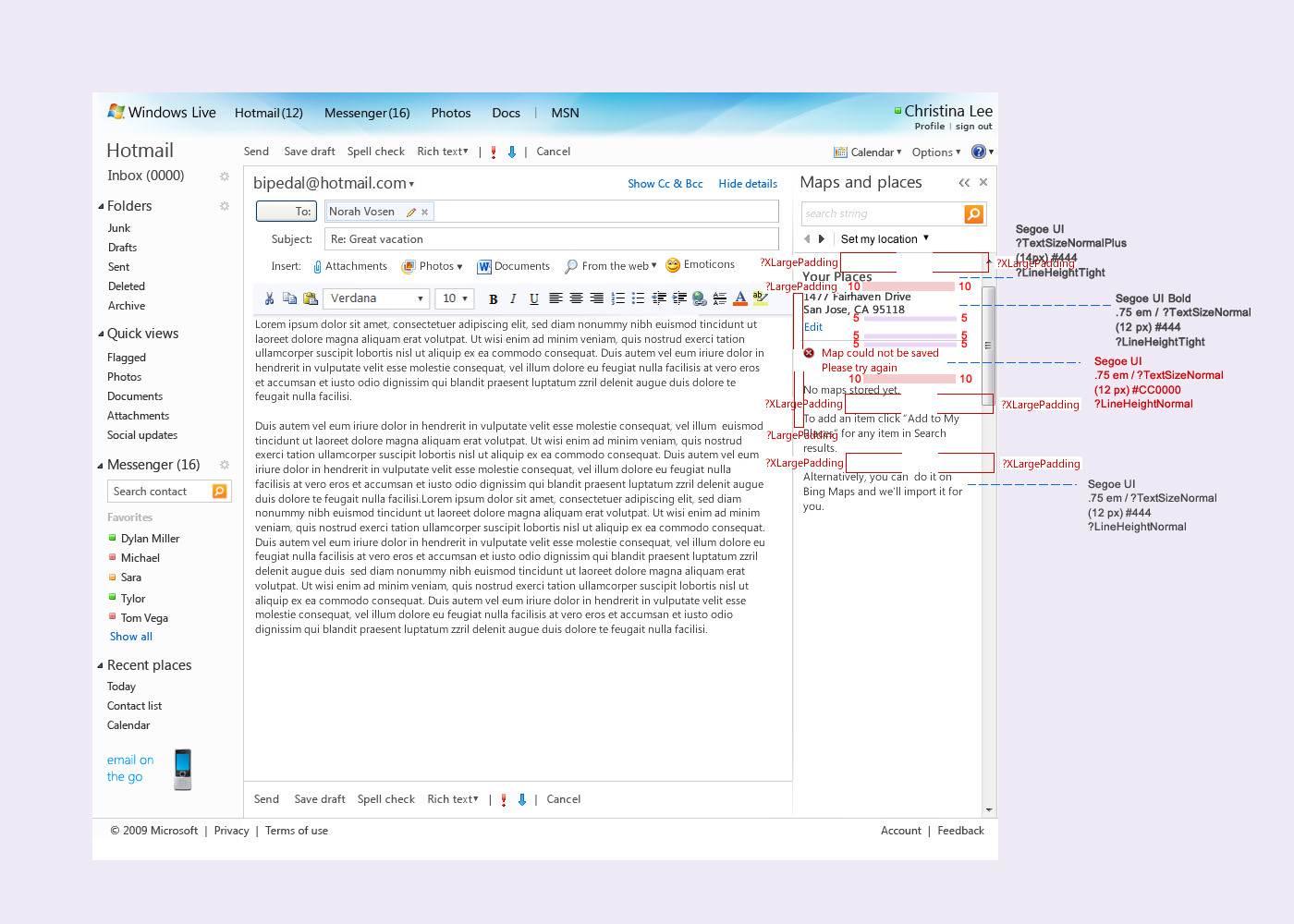Image resolution: width=1294 pixels, height=924 pixels.
Task: Toggle high priority in the bottom toolbar
Action: coord(504,800)
